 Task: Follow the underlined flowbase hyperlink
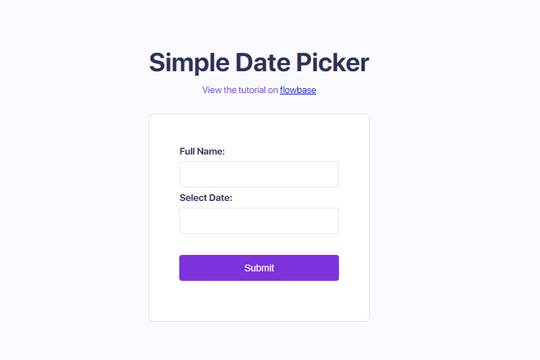298,90
